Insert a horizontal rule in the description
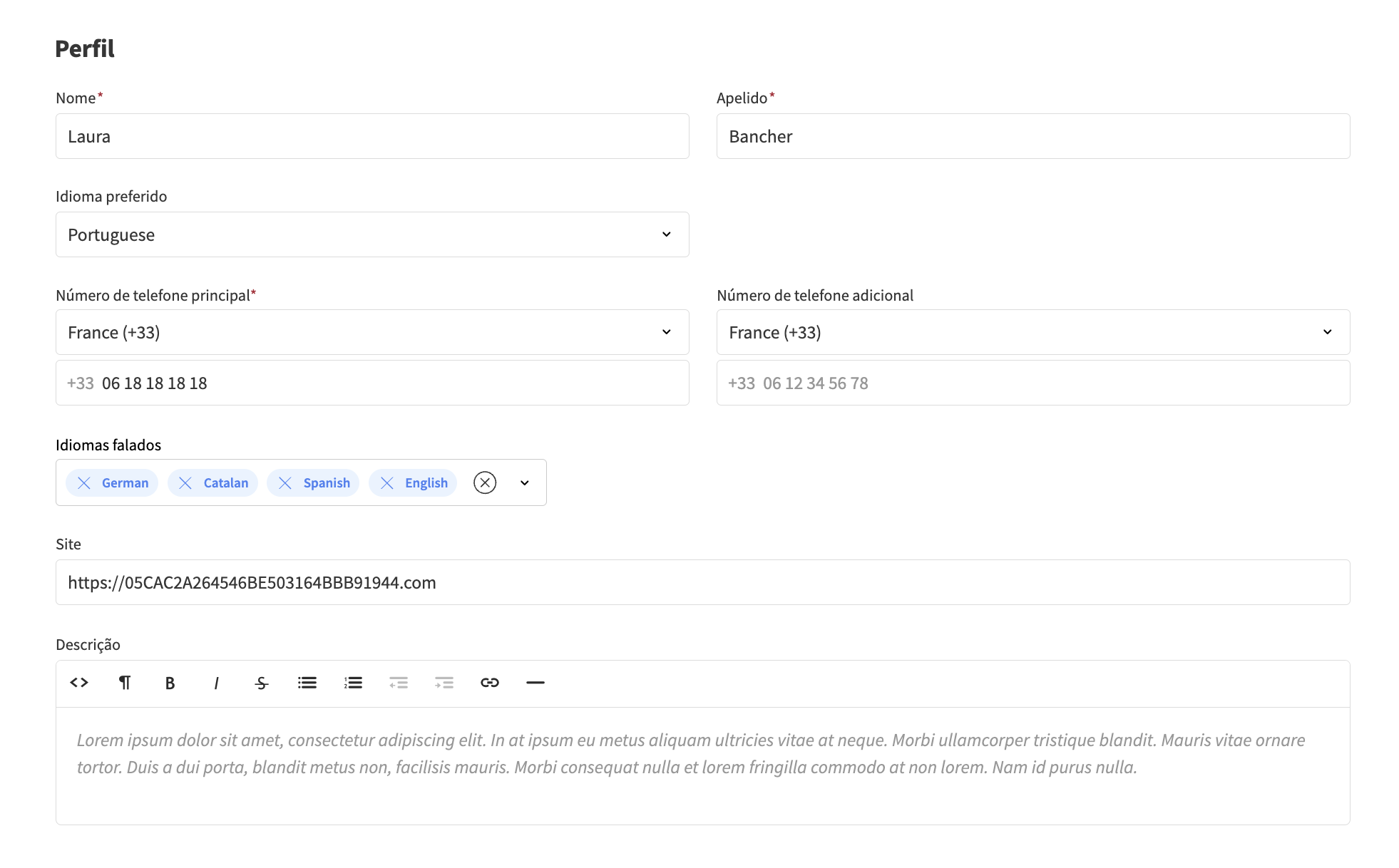Image resolution: width=1399 pixels, height=868 pixels. [x=535, y=683]
